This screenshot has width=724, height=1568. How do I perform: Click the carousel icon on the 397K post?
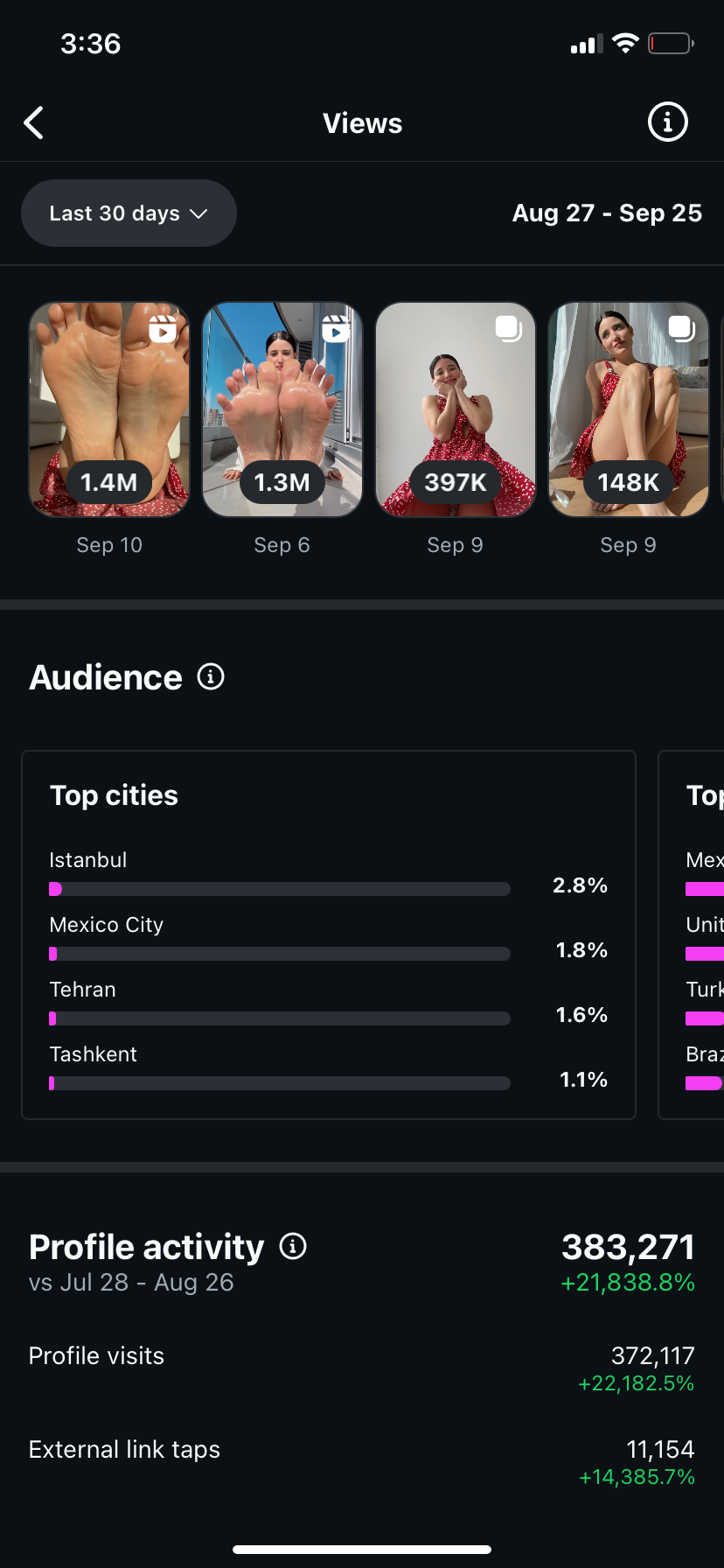tap(506, 330)
